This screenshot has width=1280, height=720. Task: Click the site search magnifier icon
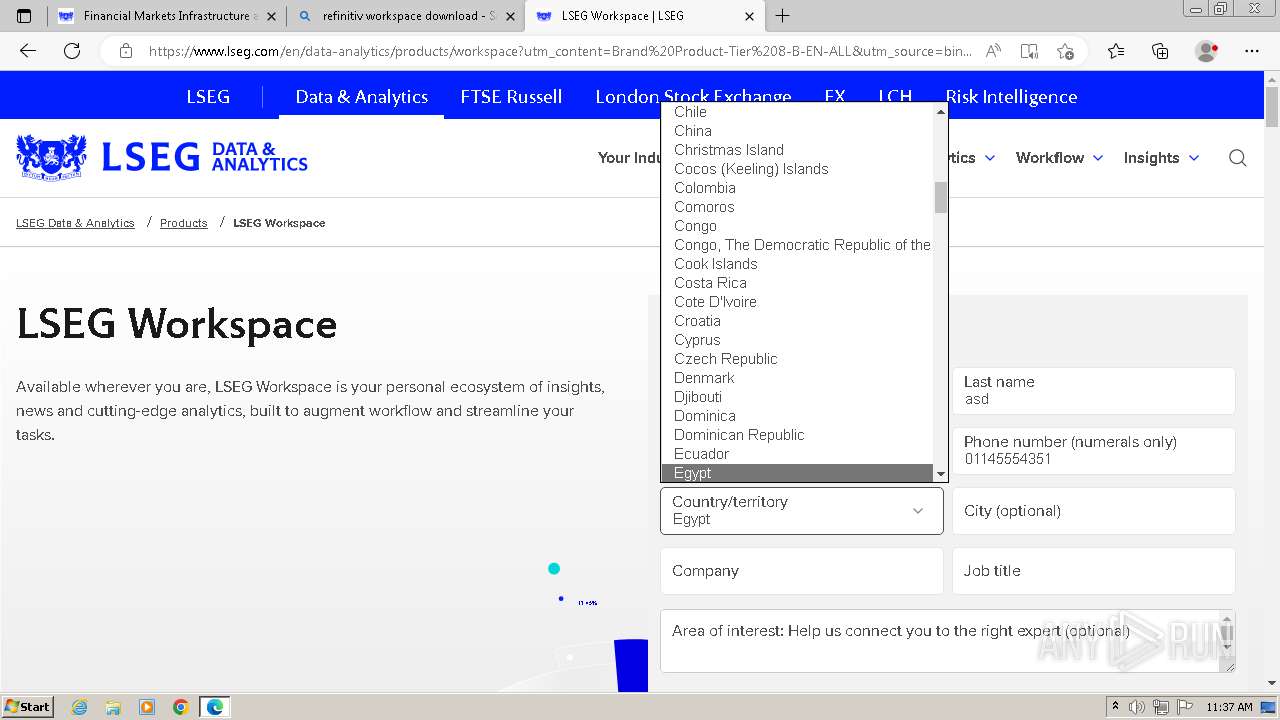tap(1238, 158)
